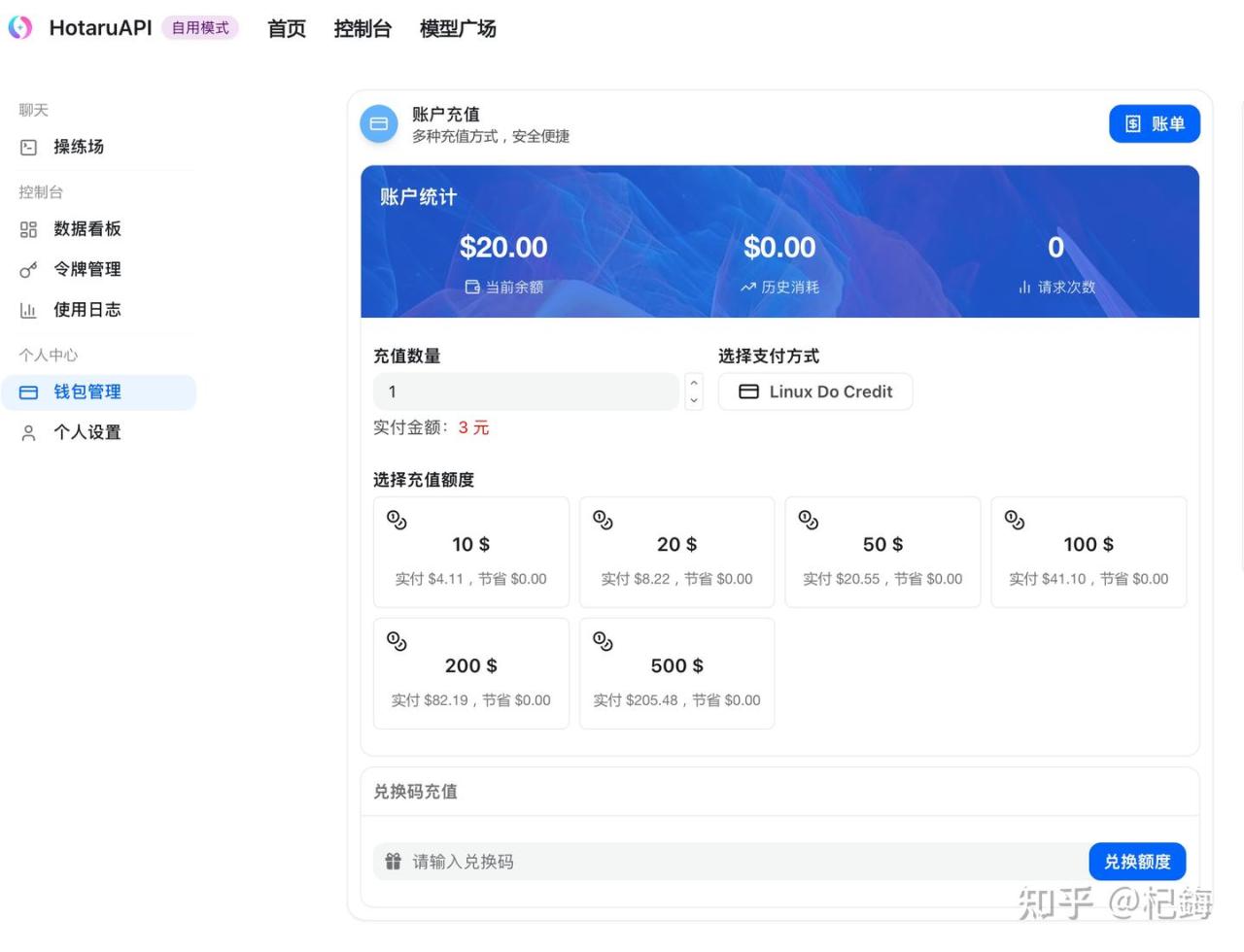Decrease 充值数量 with the down arrow
Image resolution: width=1244 pixels, height=952 pixels.
694,400
